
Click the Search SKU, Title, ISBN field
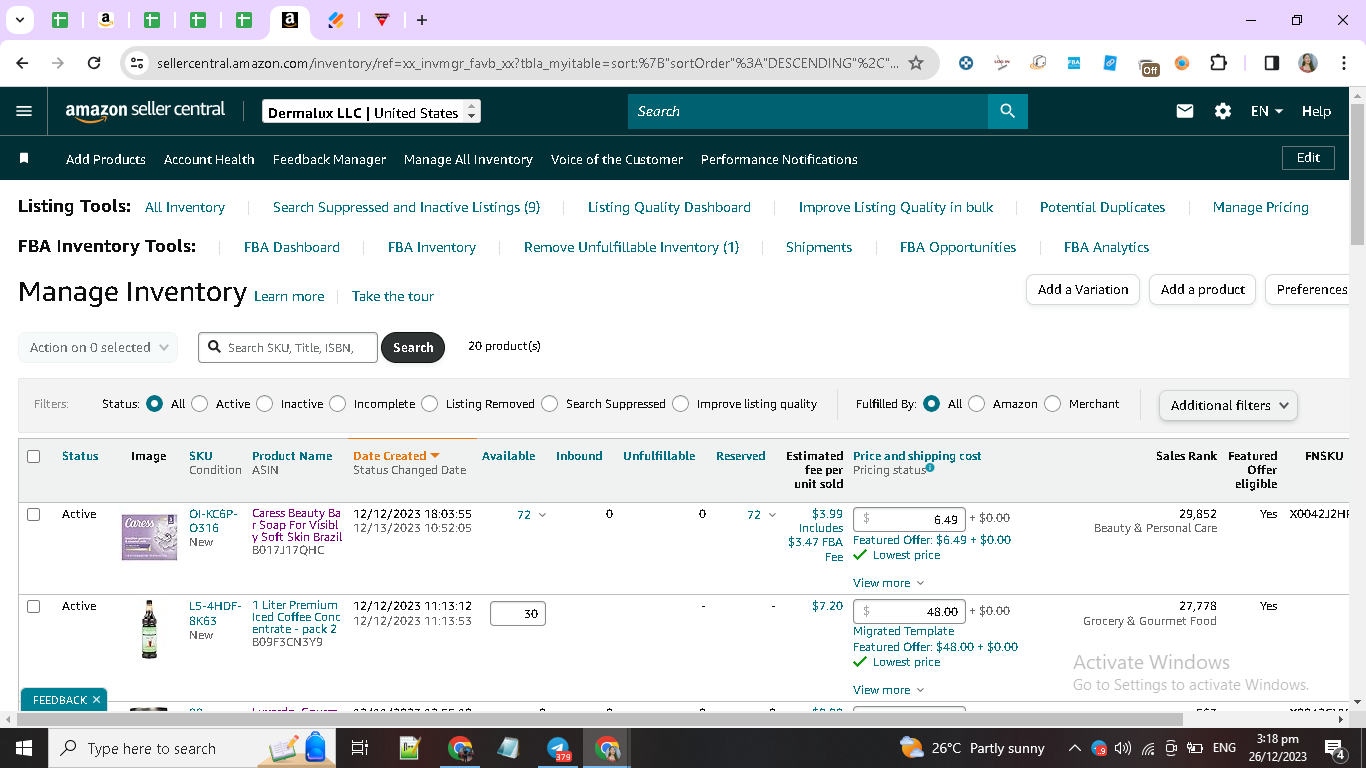(x=288, y=347)
